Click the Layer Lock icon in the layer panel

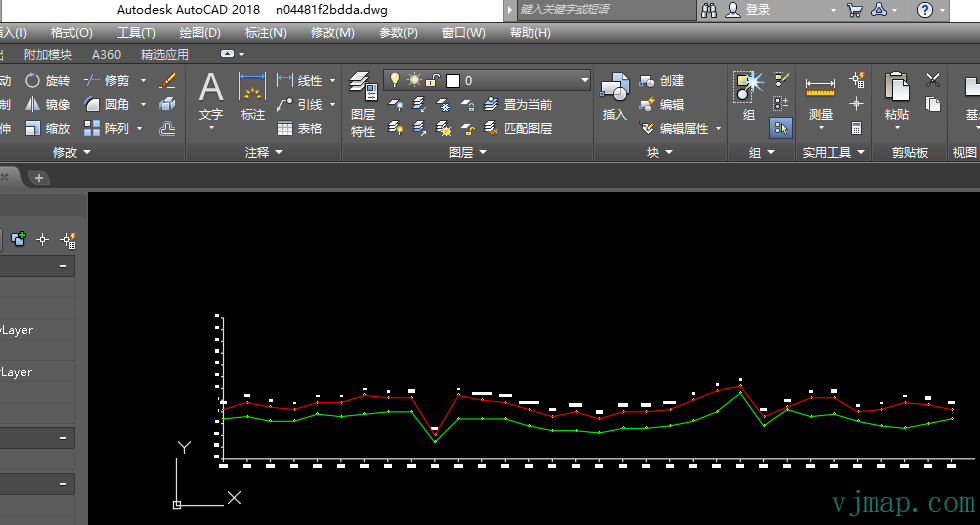[x=468, y=104]
